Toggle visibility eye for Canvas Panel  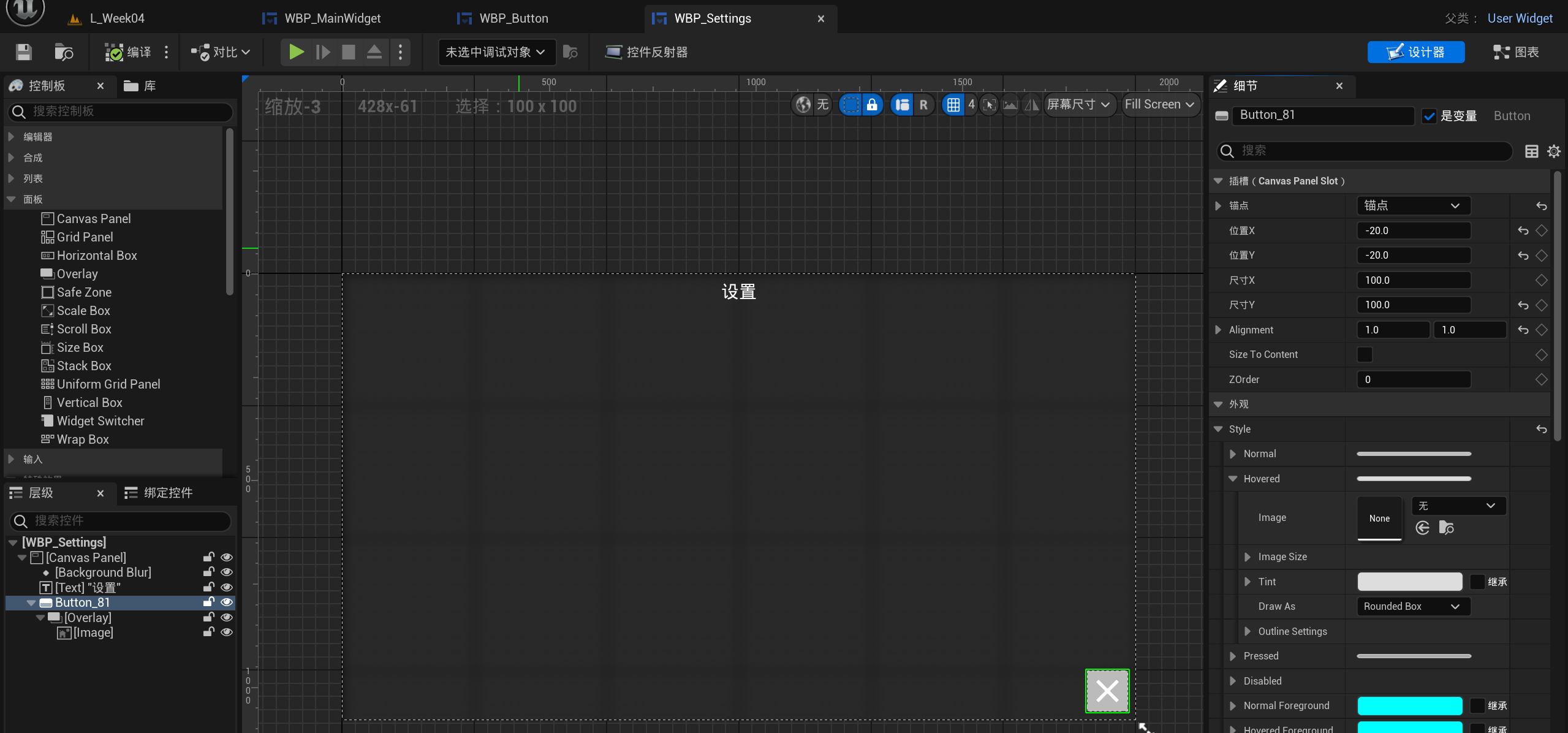[x=226, y=557]
